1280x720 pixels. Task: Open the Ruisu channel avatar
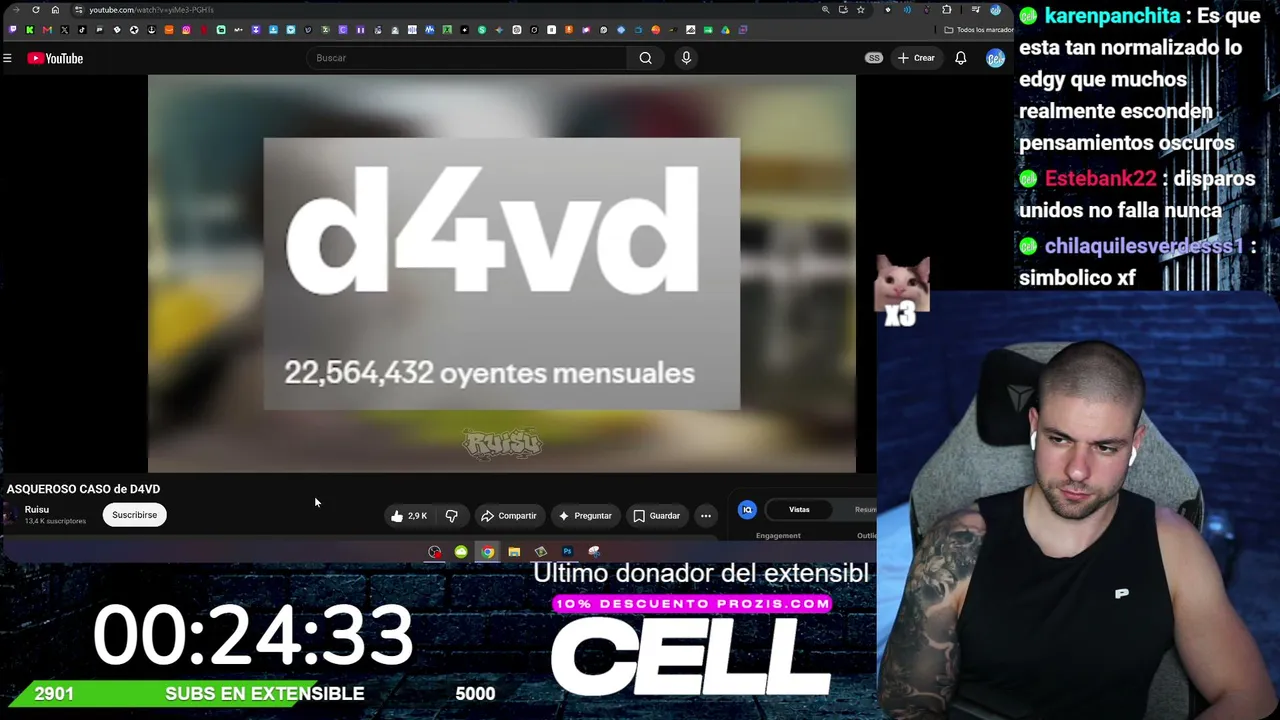pyautogui.click(x=11, y=515)
